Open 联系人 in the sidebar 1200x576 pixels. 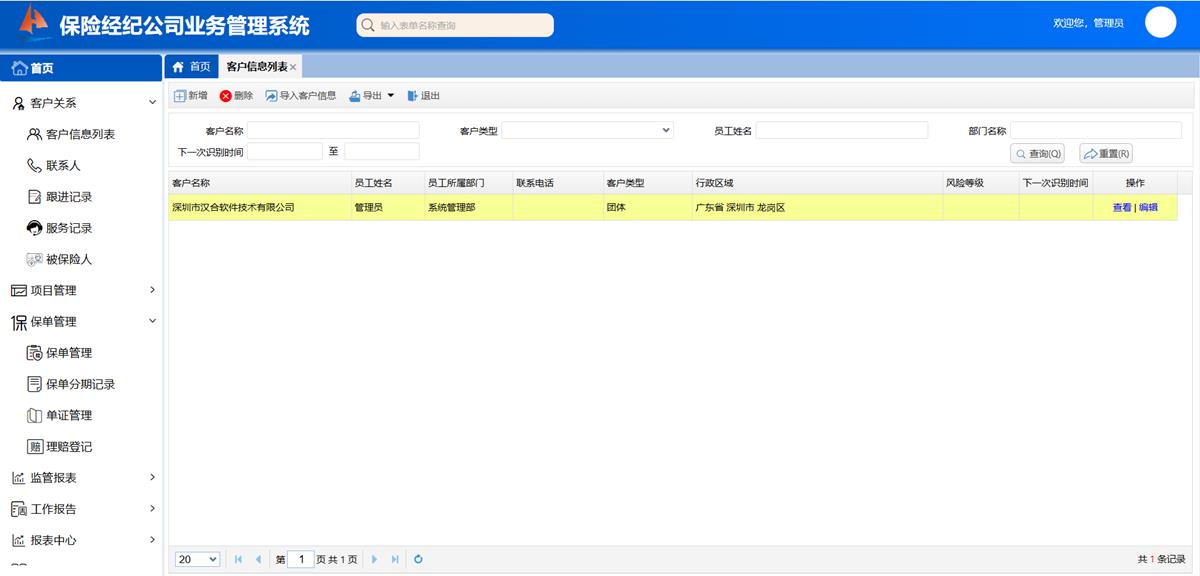click(63, 166)
